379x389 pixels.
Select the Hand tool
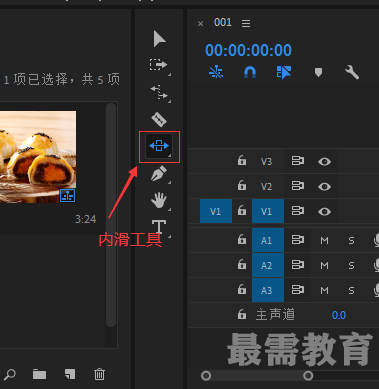click(159, 201)
